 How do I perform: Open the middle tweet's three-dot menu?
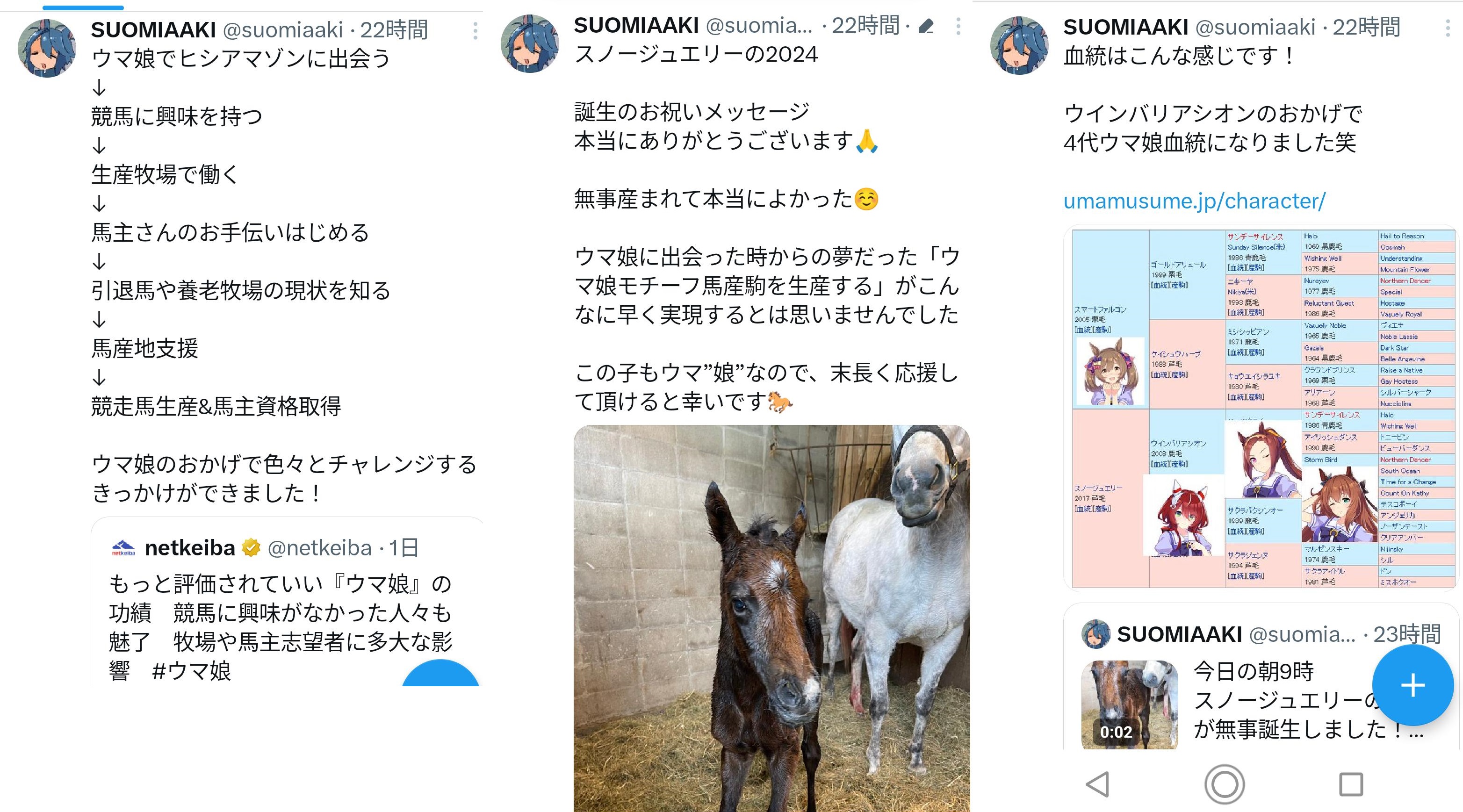[958, 26]
